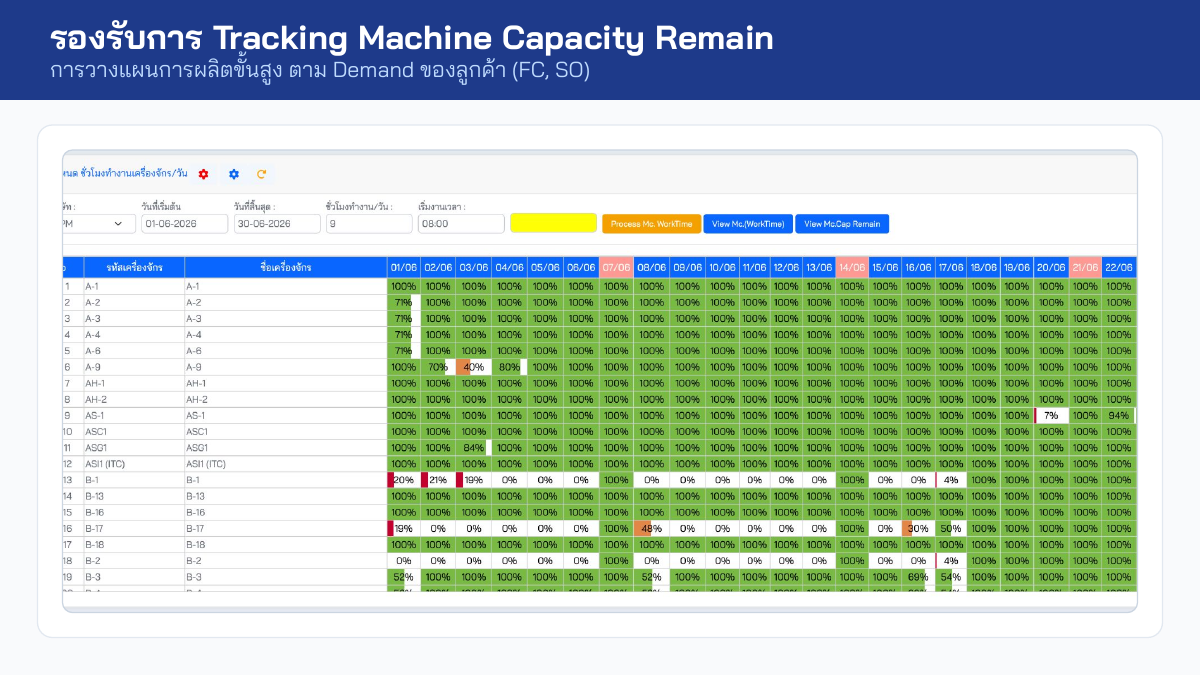This screenshot has width=1200, height=675.
Task: Select machine code A-1 cell
Action: click(132, 286)
